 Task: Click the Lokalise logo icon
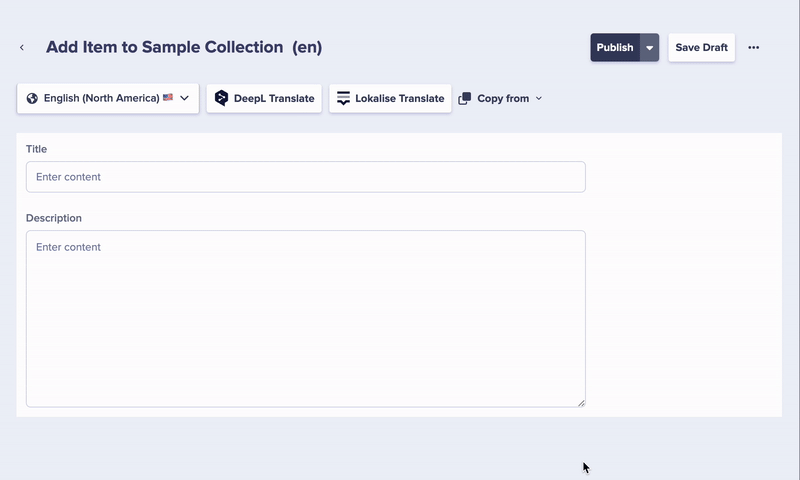point(343,98)
